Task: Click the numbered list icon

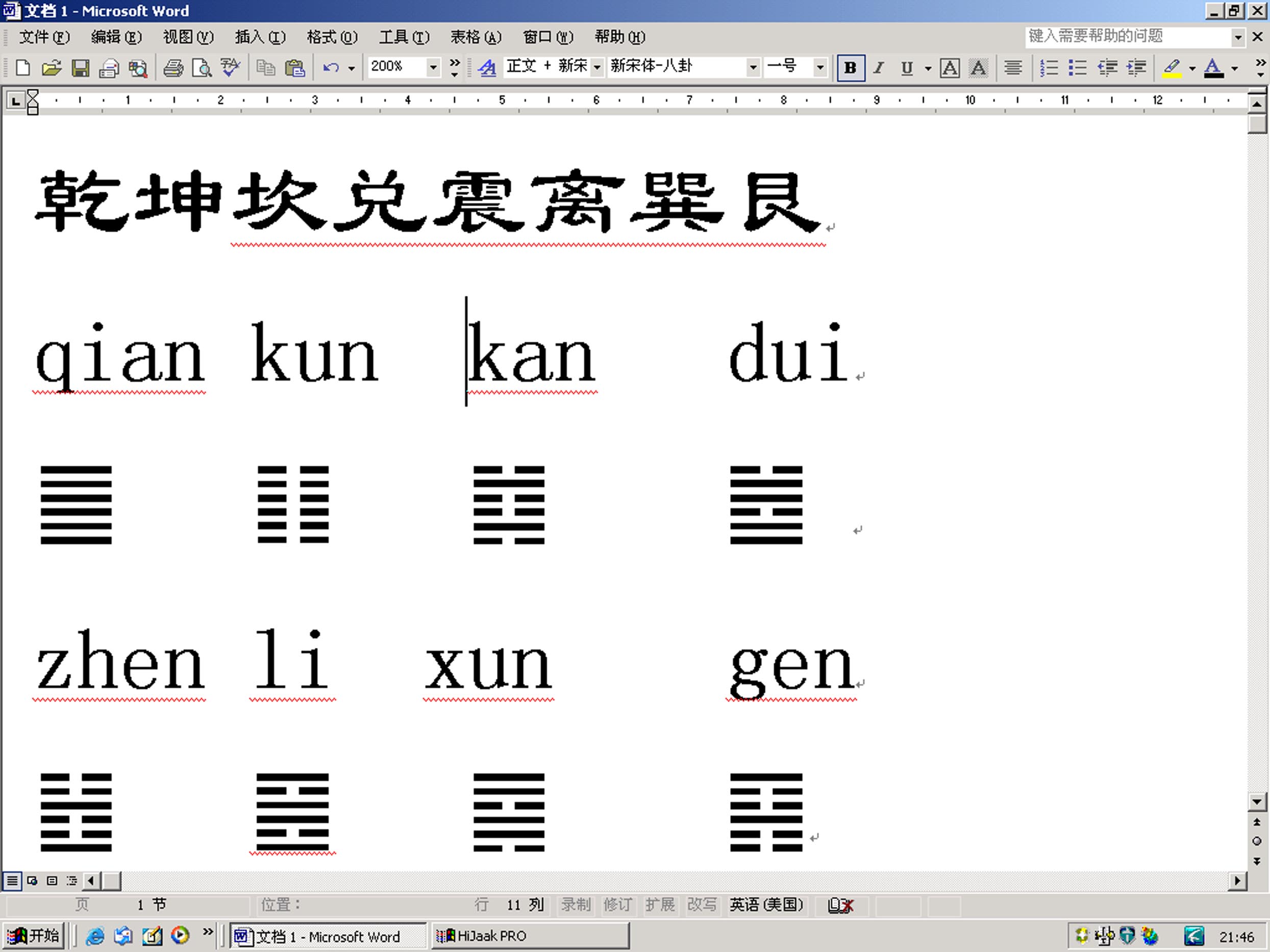Action: [x=1049, y=68]
